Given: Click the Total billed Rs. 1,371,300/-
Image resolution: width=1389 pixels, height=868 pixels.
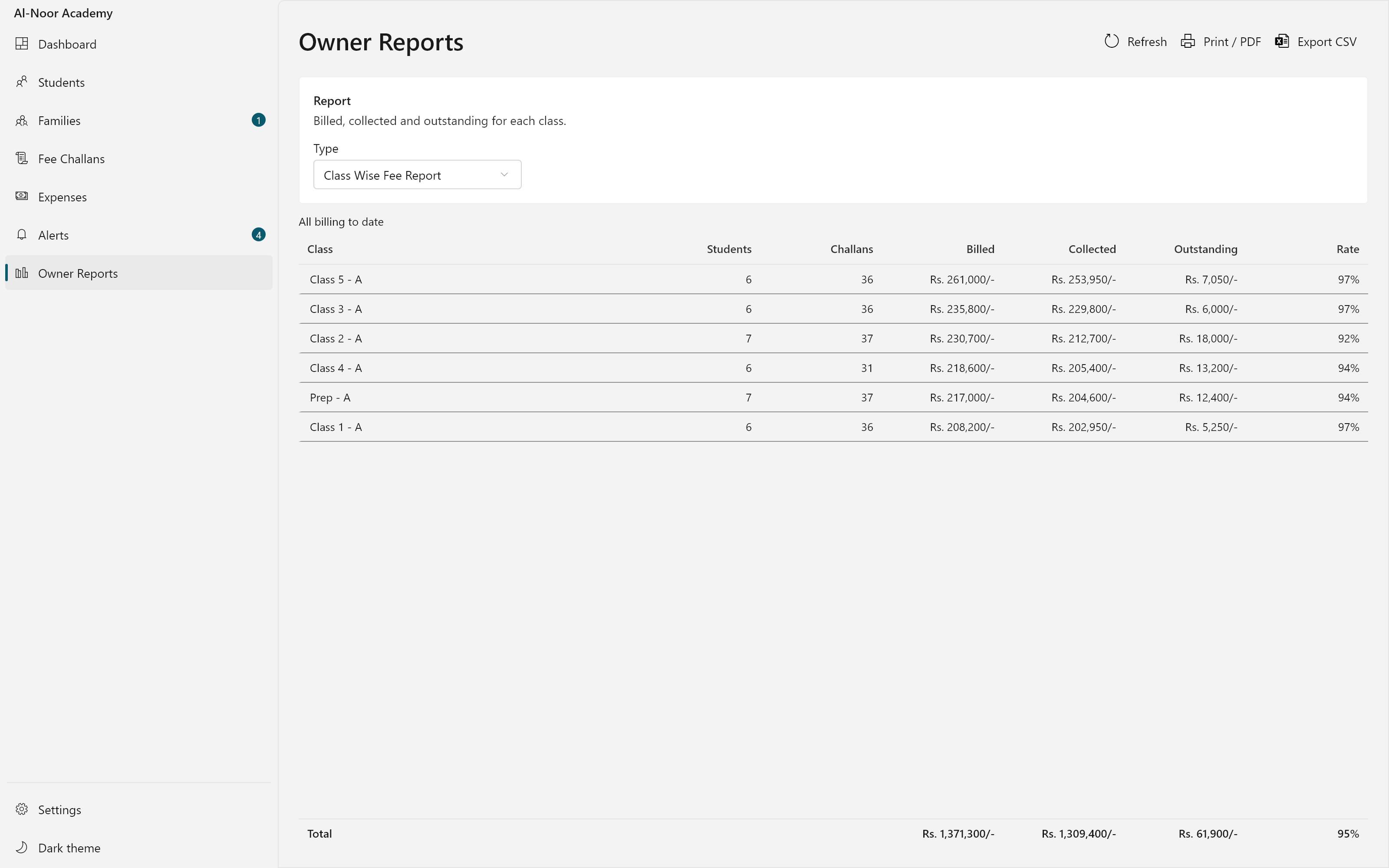Looking at the screenshot, I should pyautogui.click(x=958, y=834).
